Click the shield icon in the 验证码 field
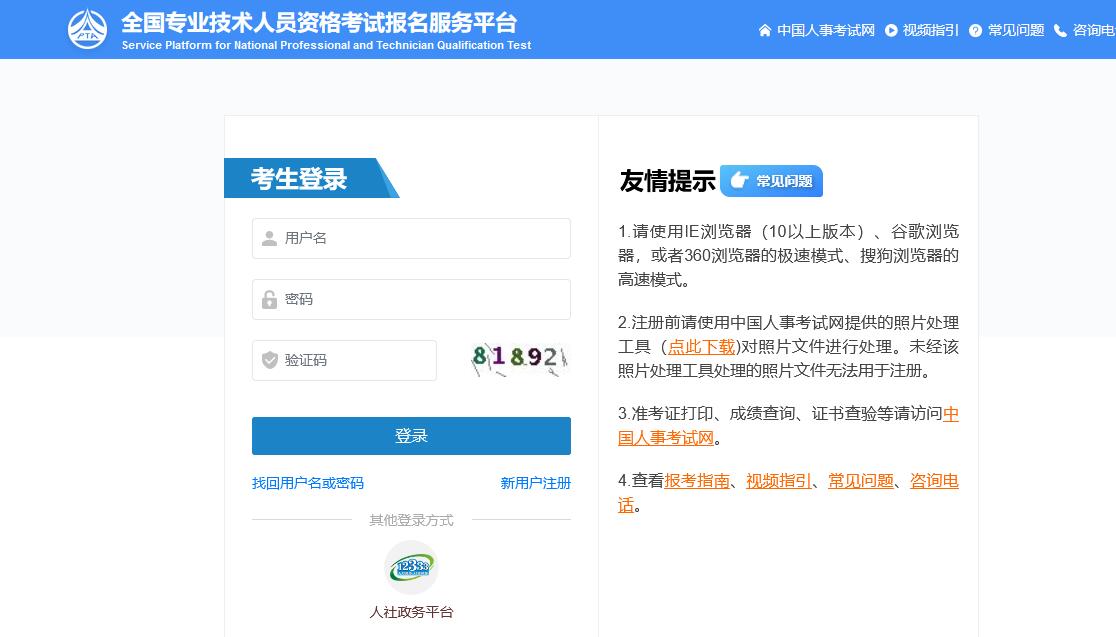Screen dimensions: 1116x637 click(269, 360)
